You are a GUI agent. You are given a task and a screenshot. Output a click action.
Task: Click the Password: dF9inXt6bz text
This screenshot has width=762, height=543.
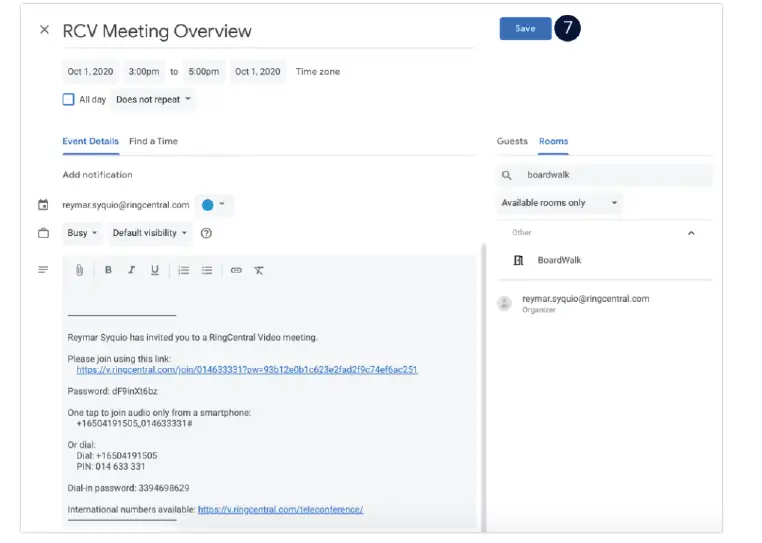tap(112, 391)
